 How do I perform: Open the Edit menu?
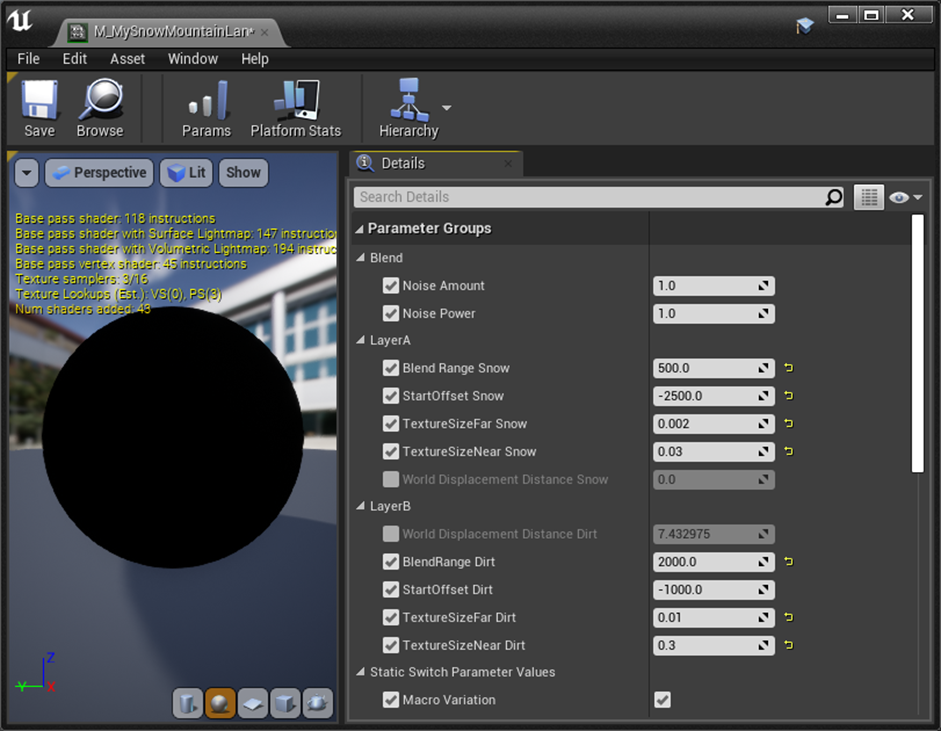74,59
